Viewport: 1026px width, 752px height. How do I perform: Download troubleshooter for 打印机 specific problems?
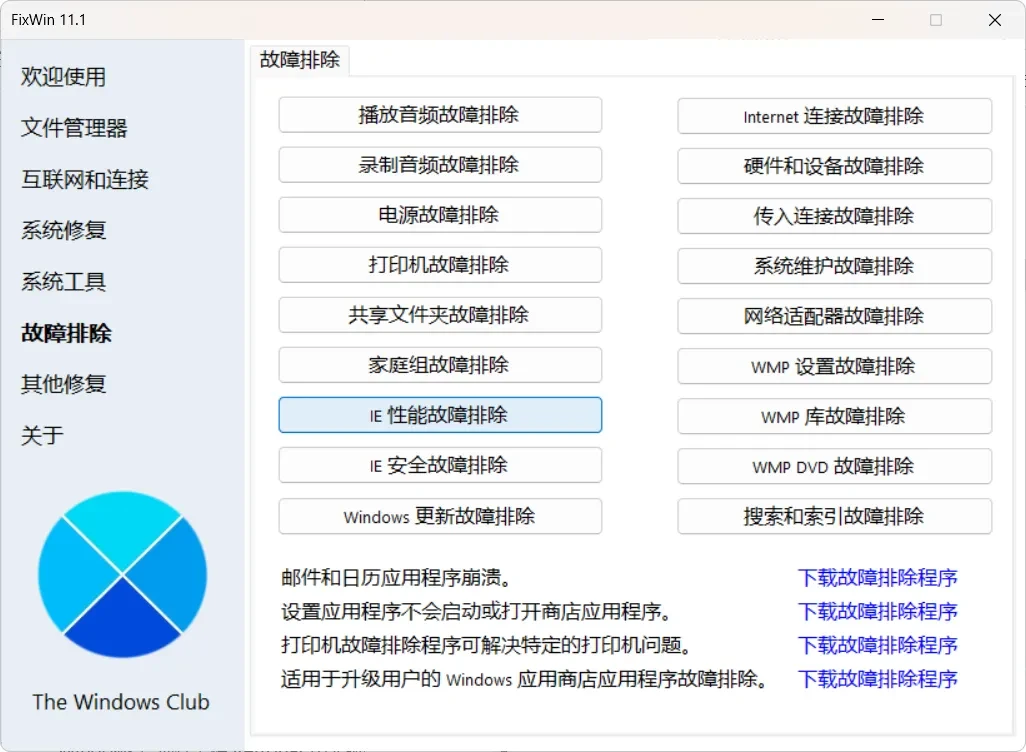click(x=877, y=645)
